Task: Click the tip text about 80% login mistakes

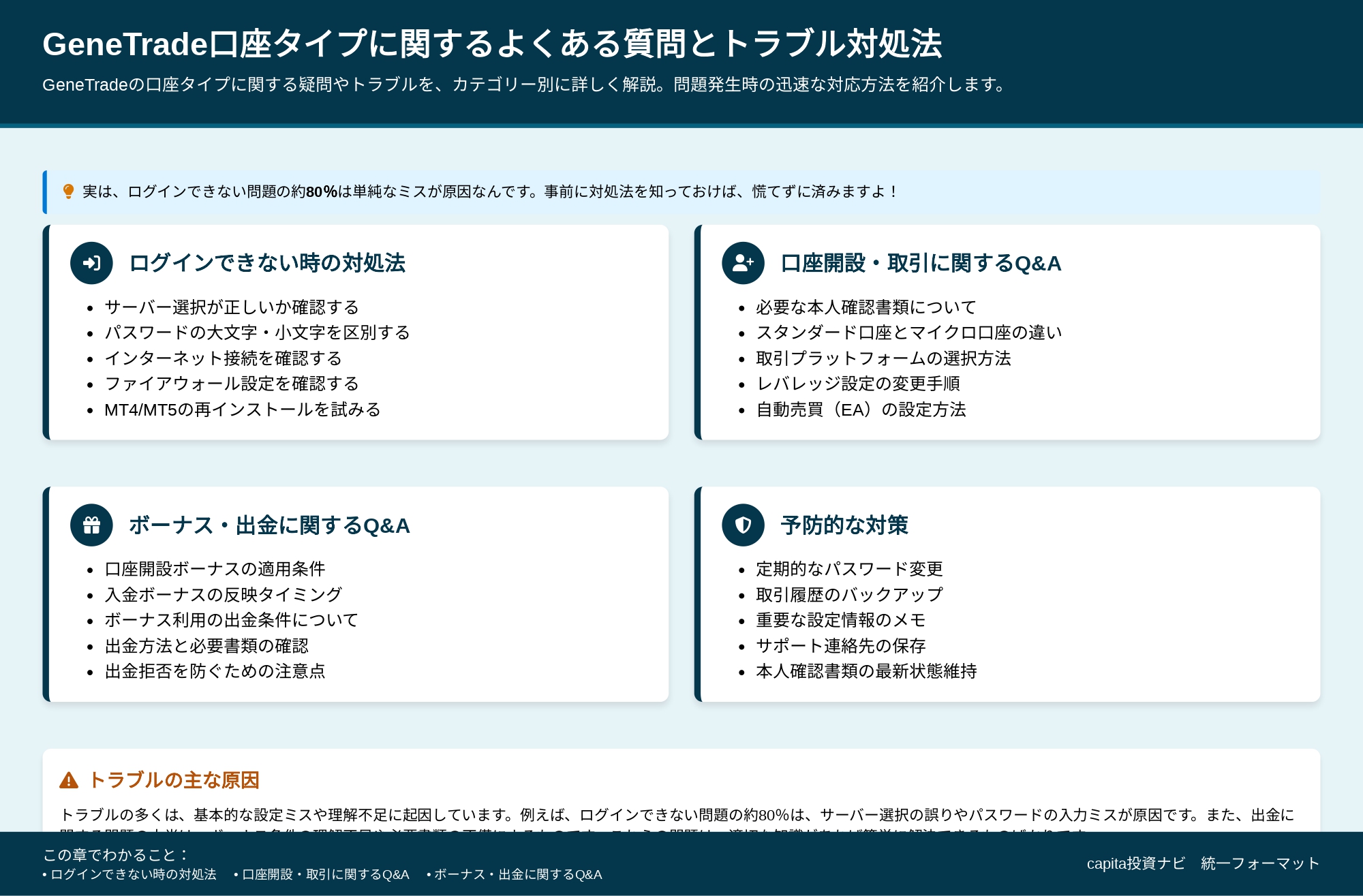Action: [x=489, y=191]
